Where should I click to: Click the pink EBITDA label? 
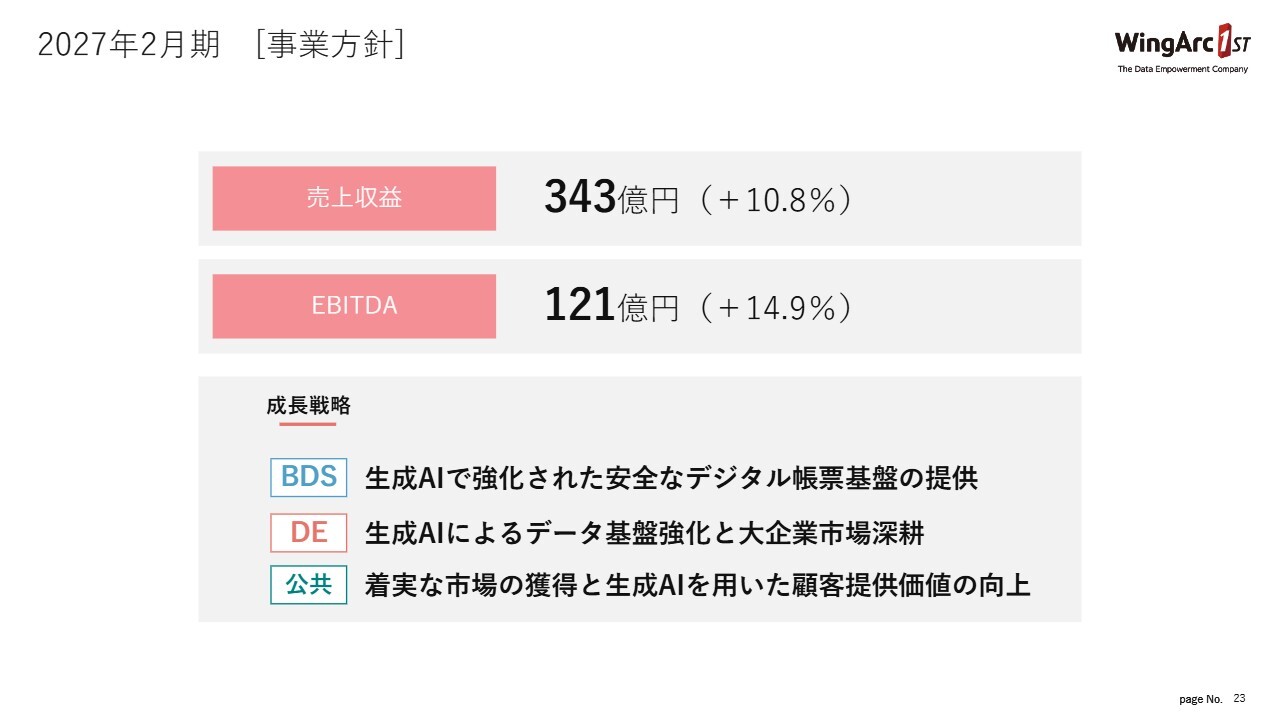pyautogui.click(x=354, y=306)
